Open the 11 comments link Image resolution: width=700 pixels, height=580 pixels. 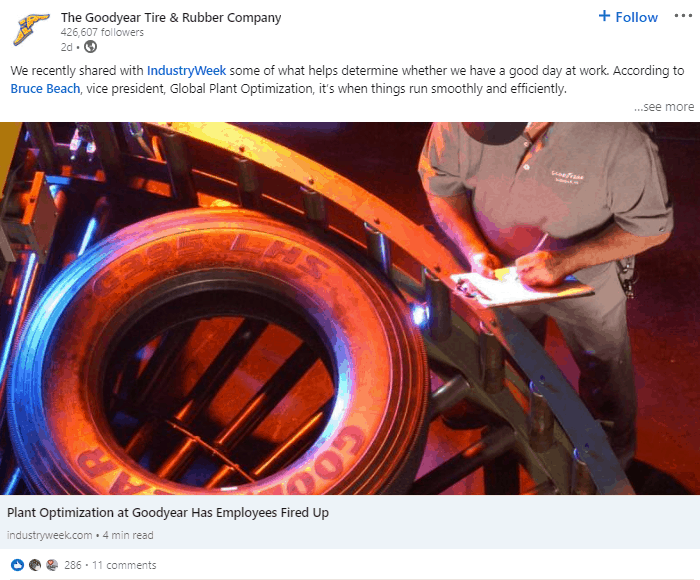[x=124, y=565]
